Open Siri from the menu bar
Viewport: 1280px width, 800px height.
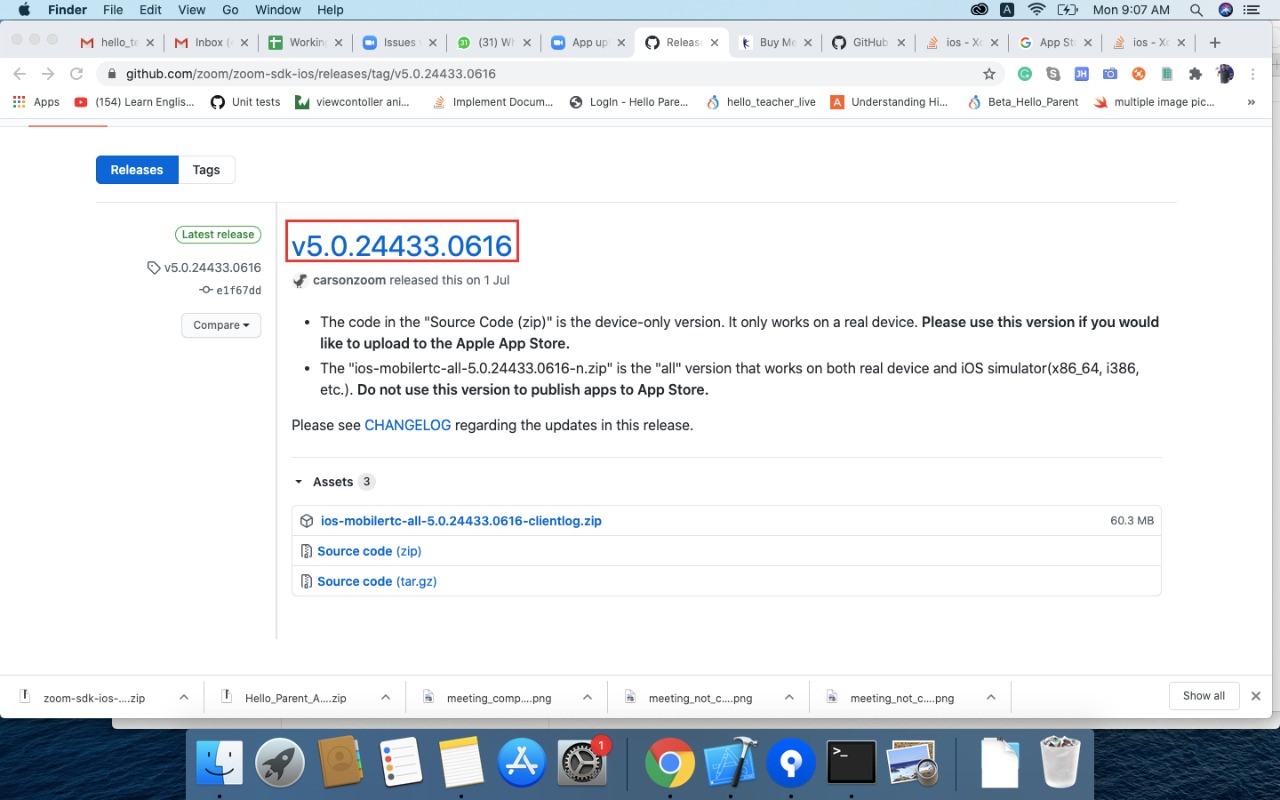coord(1226,10)
